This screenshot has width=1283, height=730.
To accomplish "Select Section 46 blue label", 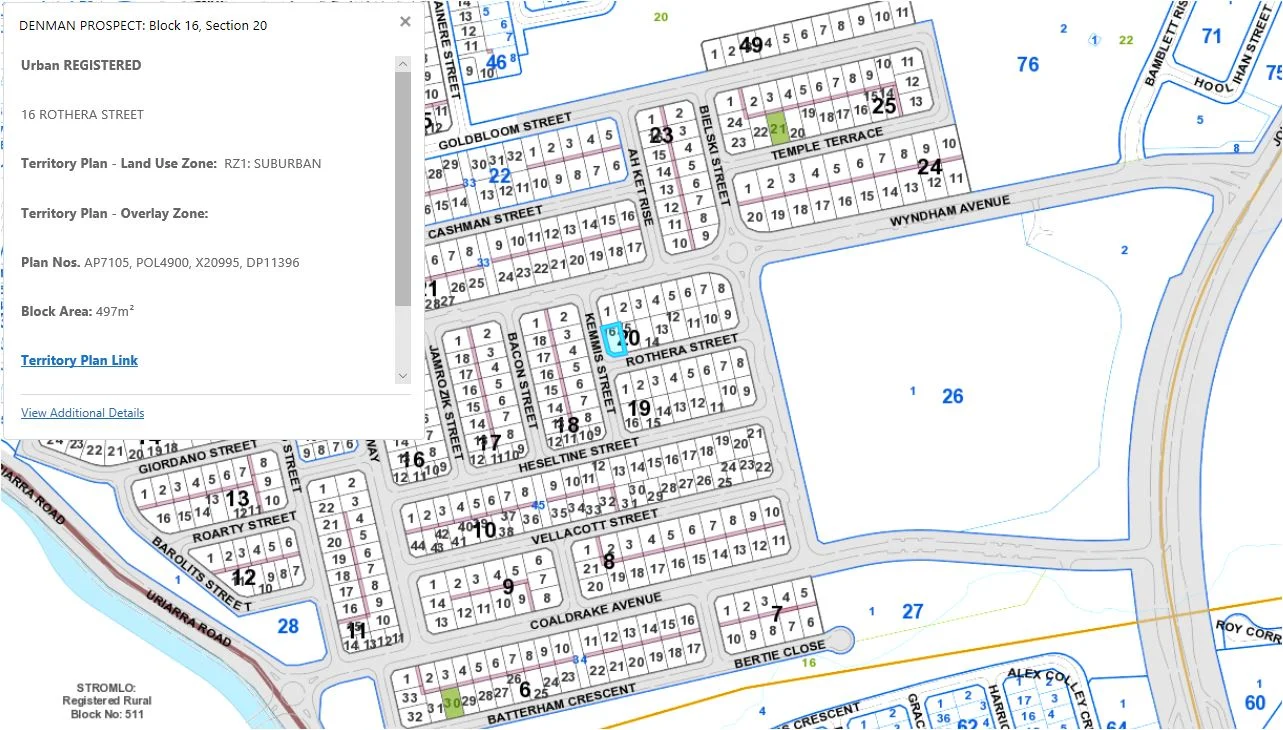I will click(x=496, y=63).
